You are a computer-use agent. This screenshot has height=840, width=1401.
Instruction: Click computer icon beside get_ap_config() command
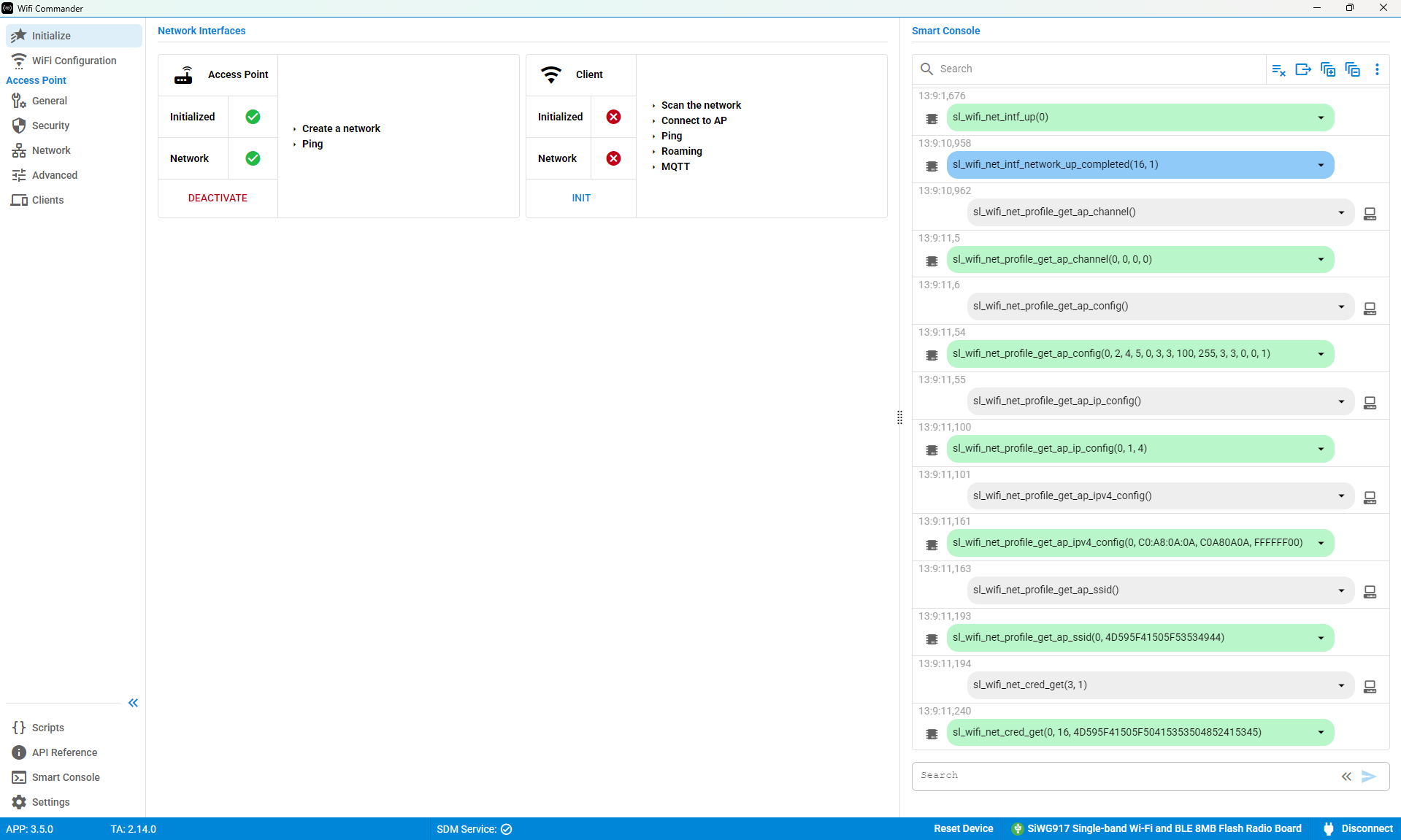(x=1370, y=309)
